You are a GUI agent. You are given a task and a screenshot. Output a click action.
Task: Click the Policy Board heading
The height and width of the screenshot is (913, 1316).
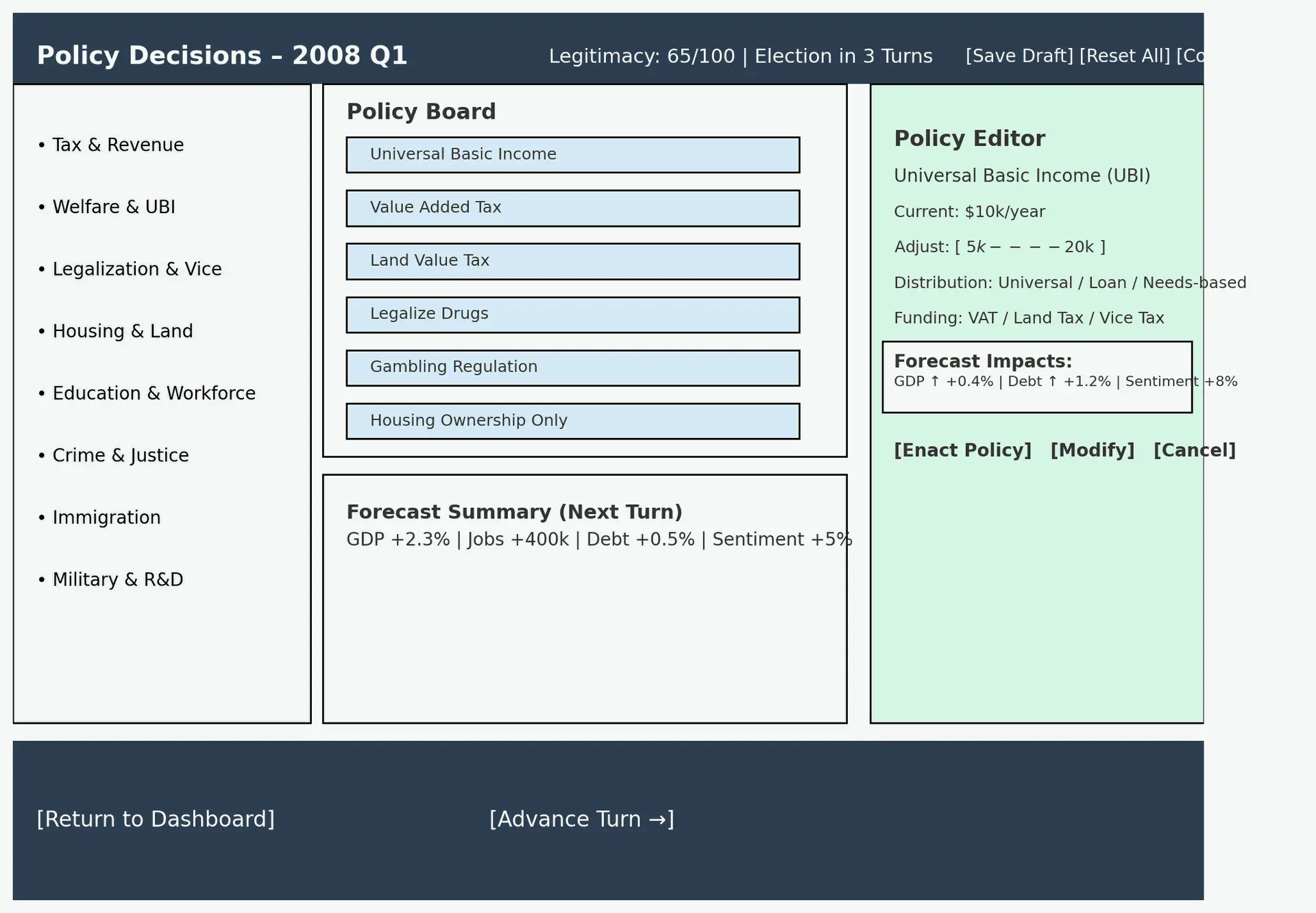point(421,112)
